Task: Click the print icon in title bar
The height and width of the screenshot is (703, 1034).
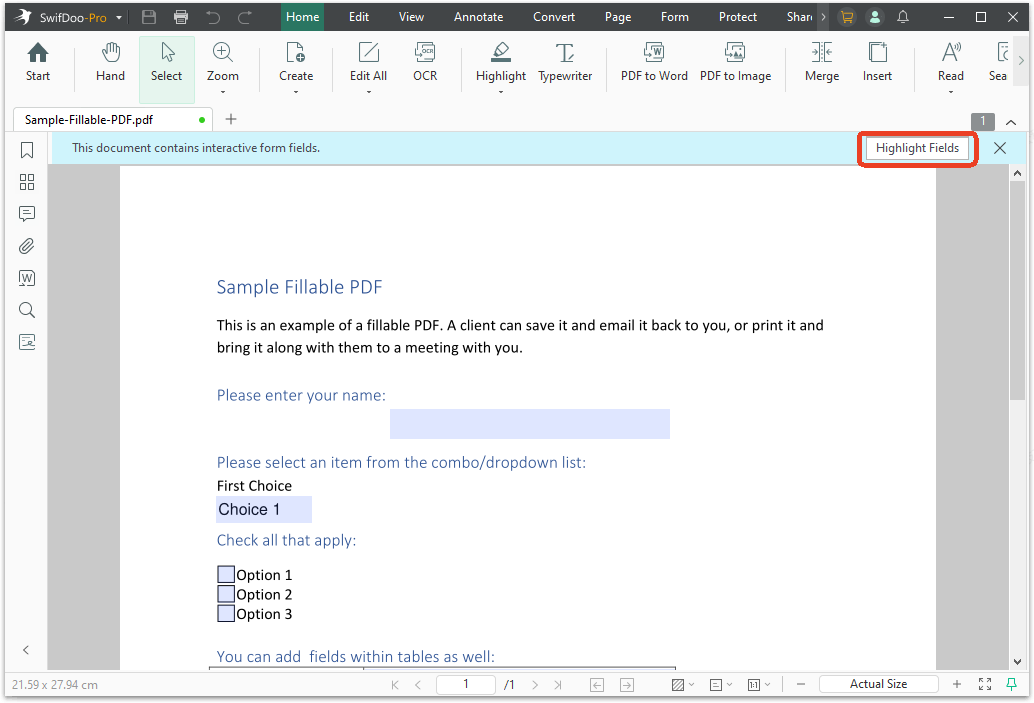Action: 181,17
